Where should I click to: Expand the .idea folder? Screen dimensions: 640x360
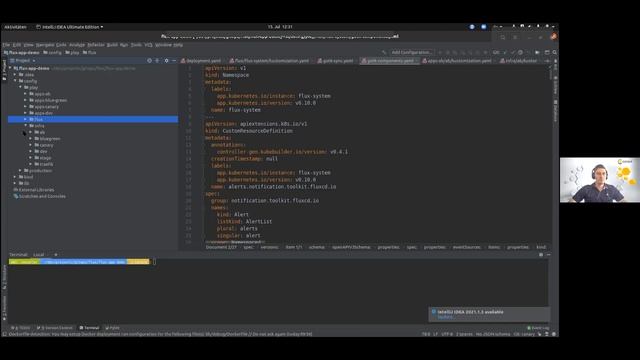[15, 75]
